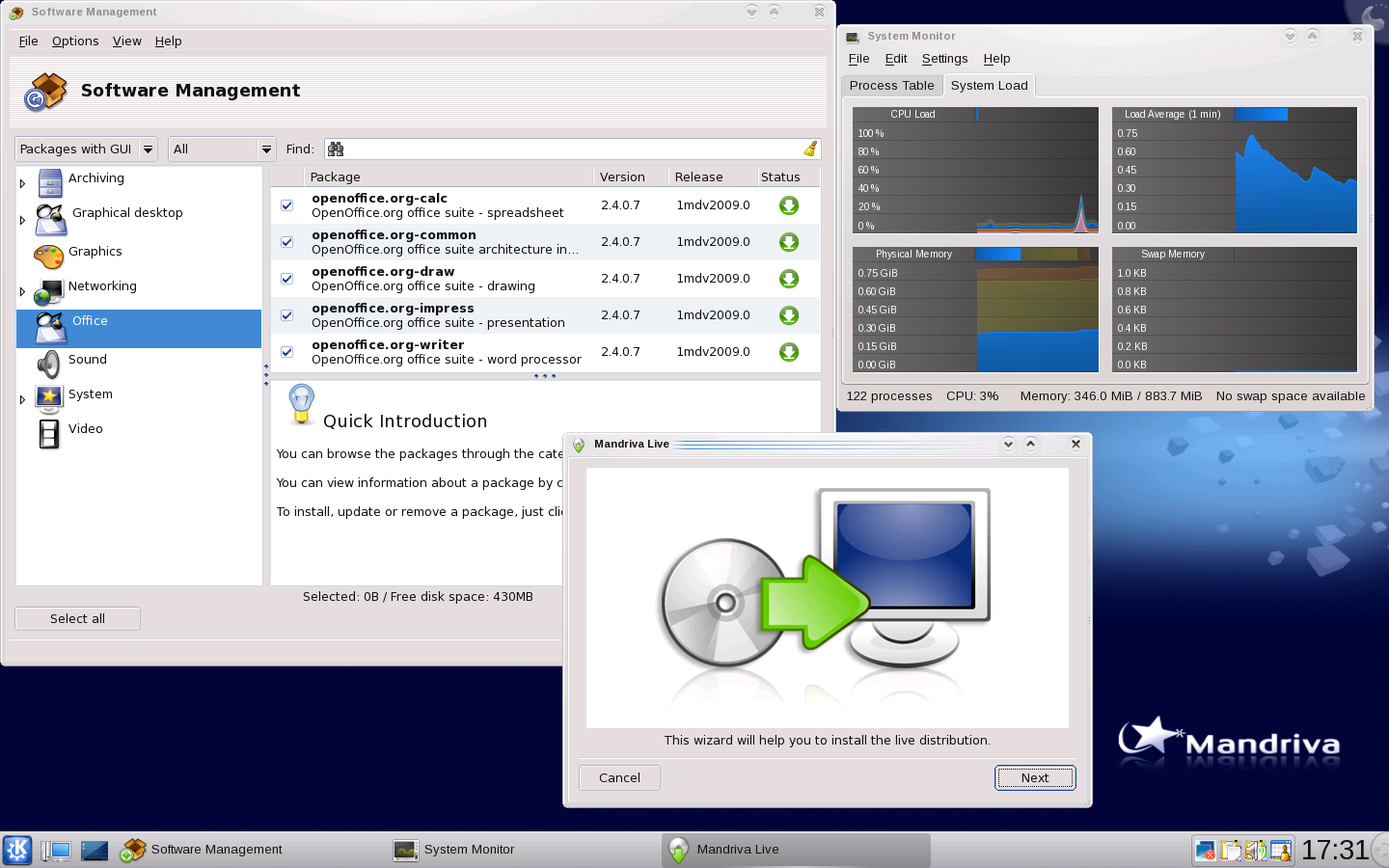Click install arrow for openoffice.org-calc
The image size is (1389, 868).
[x=789, y=205]
